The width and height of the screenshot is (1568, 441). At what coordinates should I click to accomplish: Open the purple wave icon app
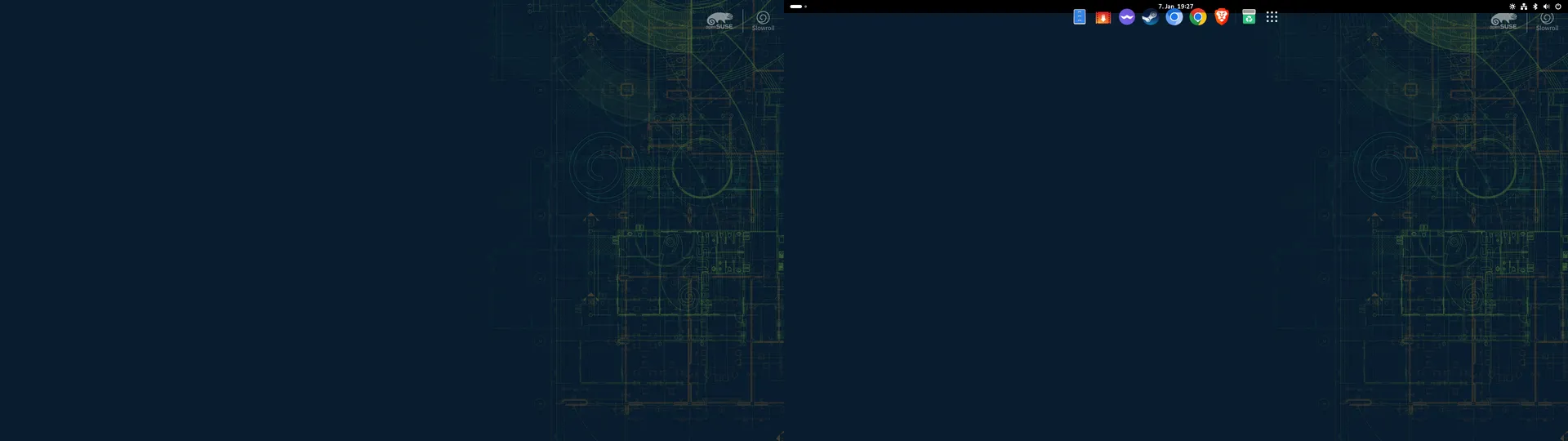(1126, 17)
